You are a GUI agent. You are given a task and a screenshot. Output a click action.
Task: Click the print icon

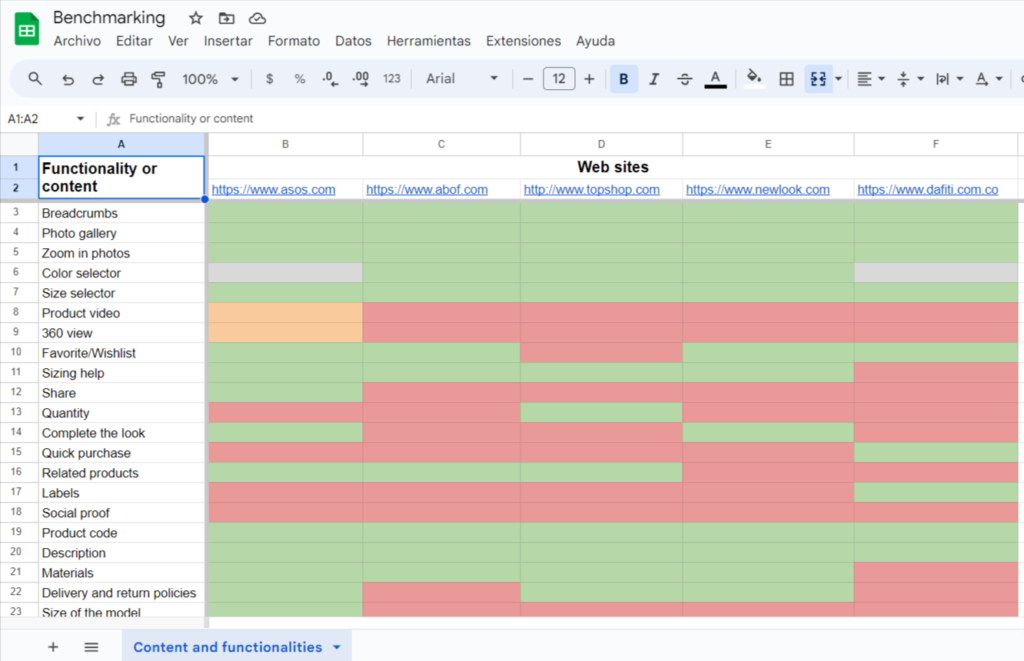128,79
